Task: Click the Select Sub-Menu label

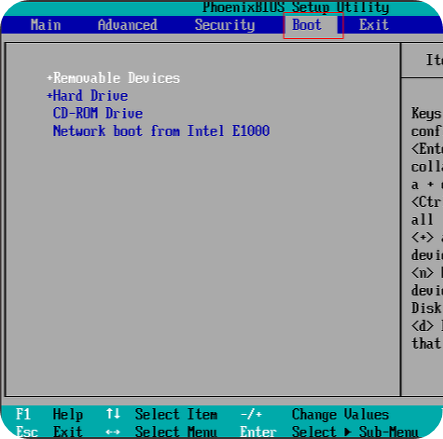Action: pyautogui.click(x=355, y=432)
